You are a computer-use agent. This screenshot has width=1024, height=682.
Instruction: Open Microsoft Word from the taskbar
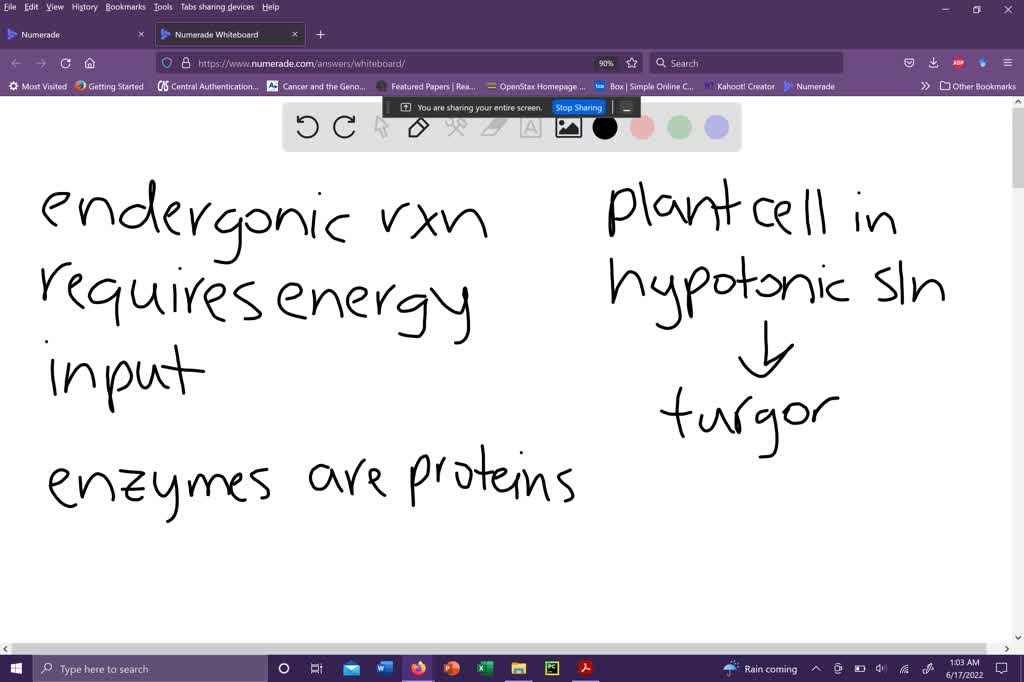click(x=385, y=668)
